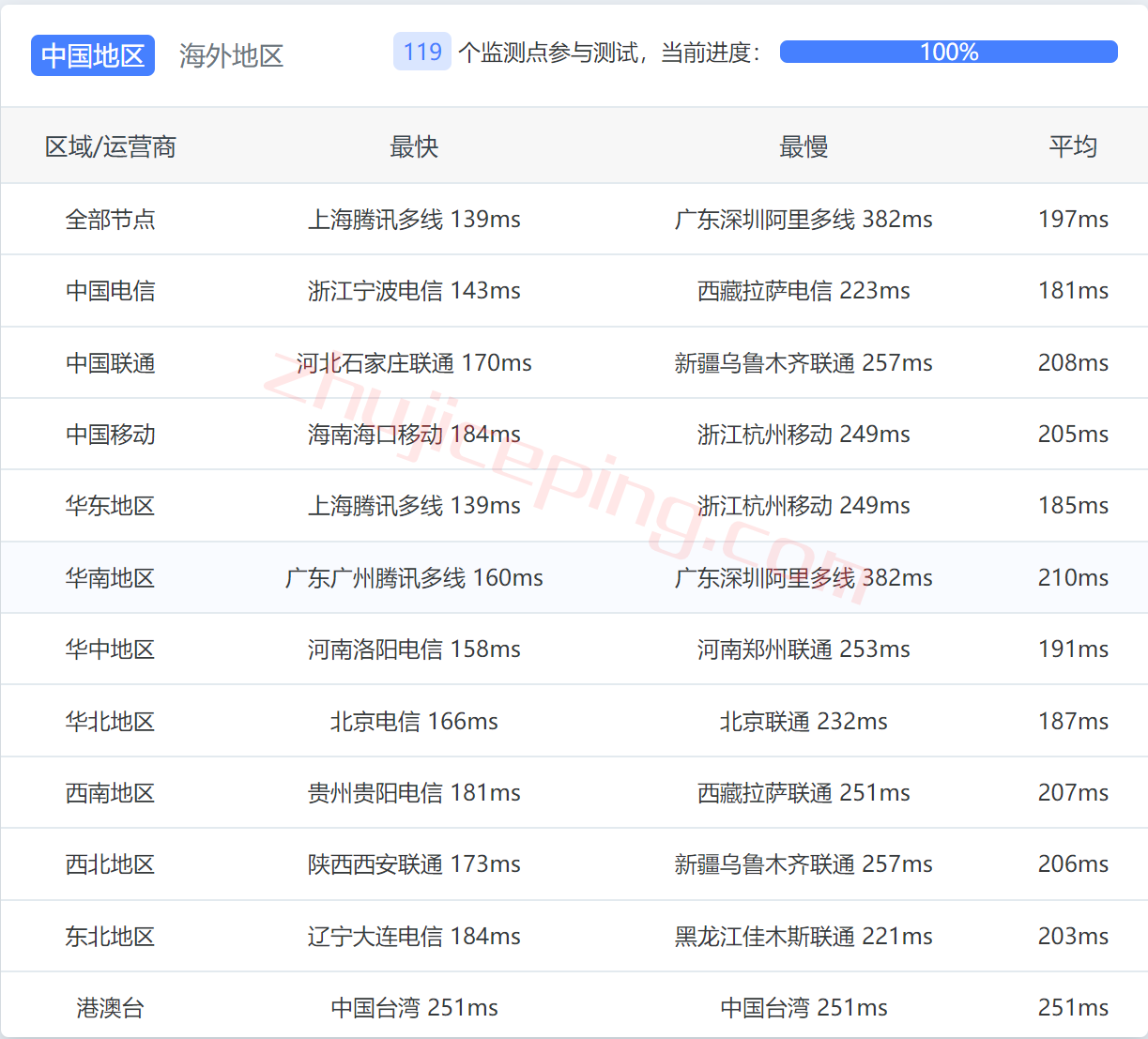Click 河南郑州联通 253ms cell
The height and width of the screenshot is (1039, 1148).
pyautogui.click(x=804, y=649)
